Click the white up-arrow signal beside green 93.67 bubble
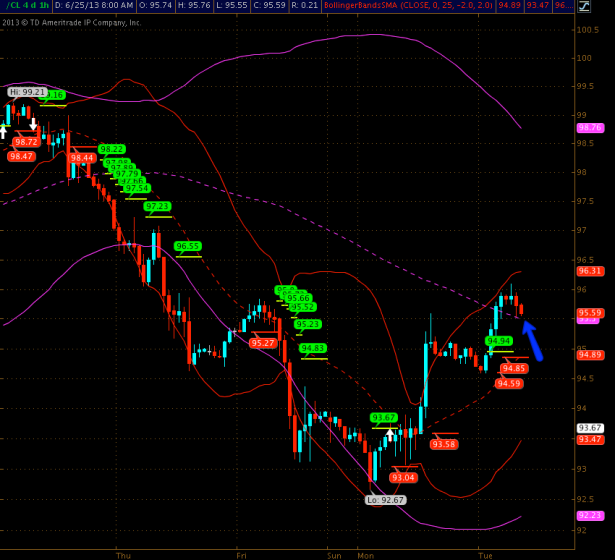This screenshot has height=560, width=615. coord(389,435)
